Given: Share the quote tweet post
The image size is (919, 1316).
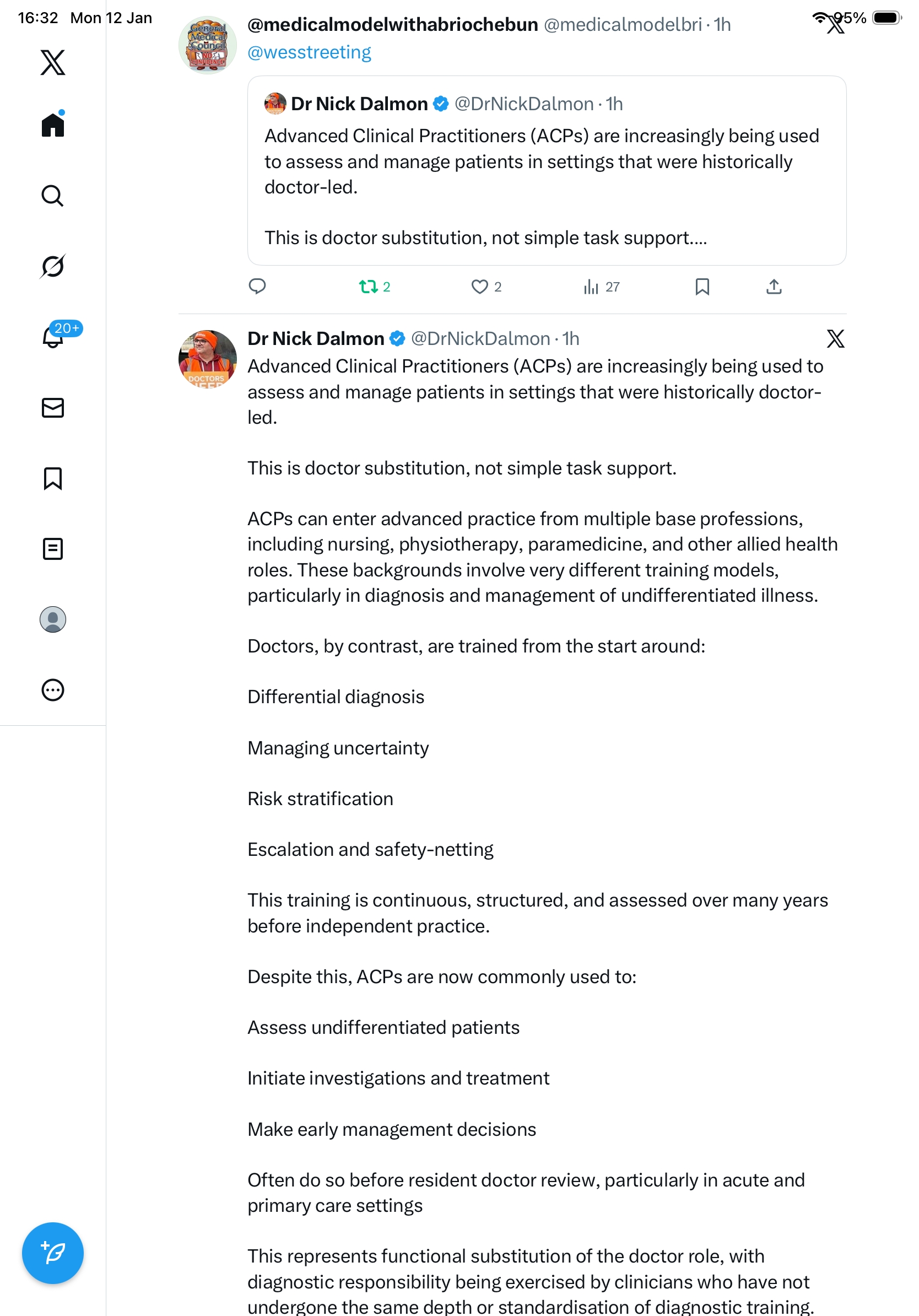Looking at the screenshot, I should pyautogui.click(x=774, y=287).
